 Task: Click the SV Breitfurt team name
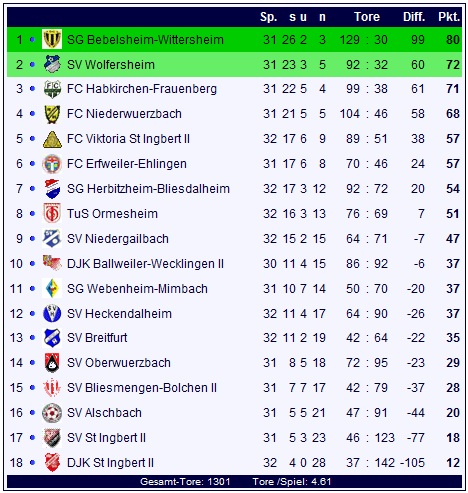click(x=97, y=338)
